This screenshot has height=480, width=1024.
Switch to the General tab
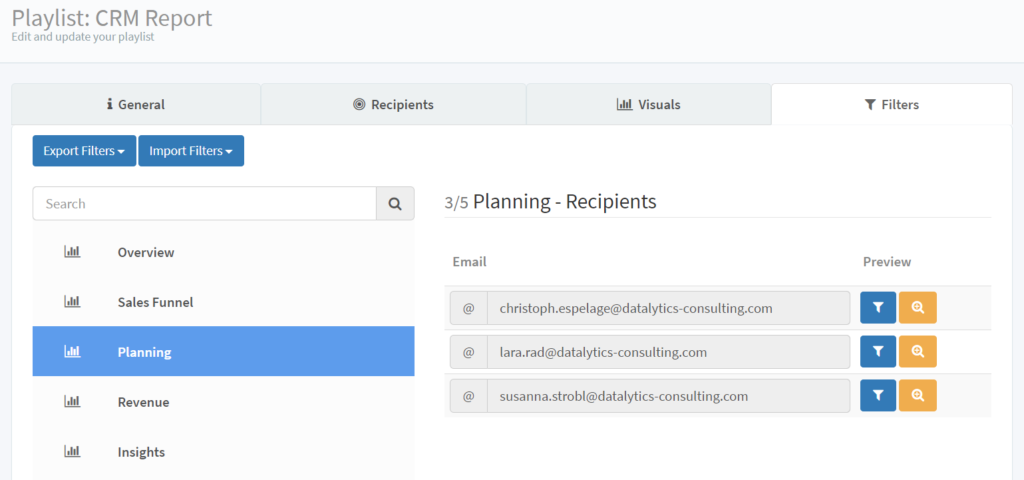pos(136,104)
